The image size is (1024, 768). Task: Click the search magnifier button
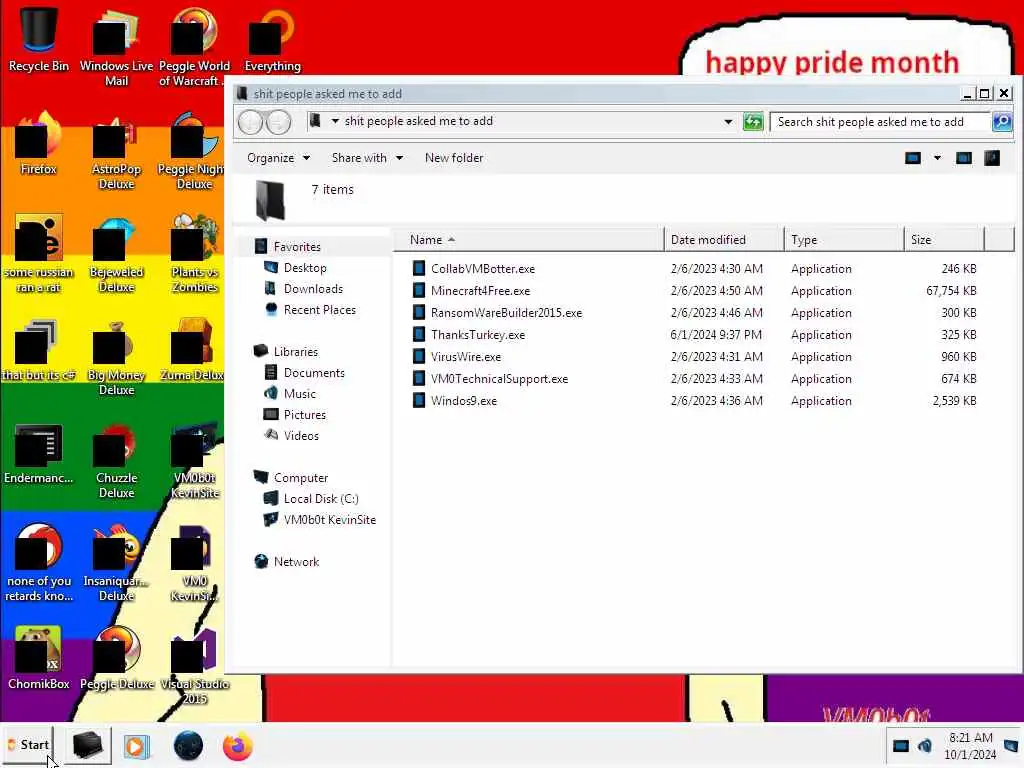[x=1002, y=121]
